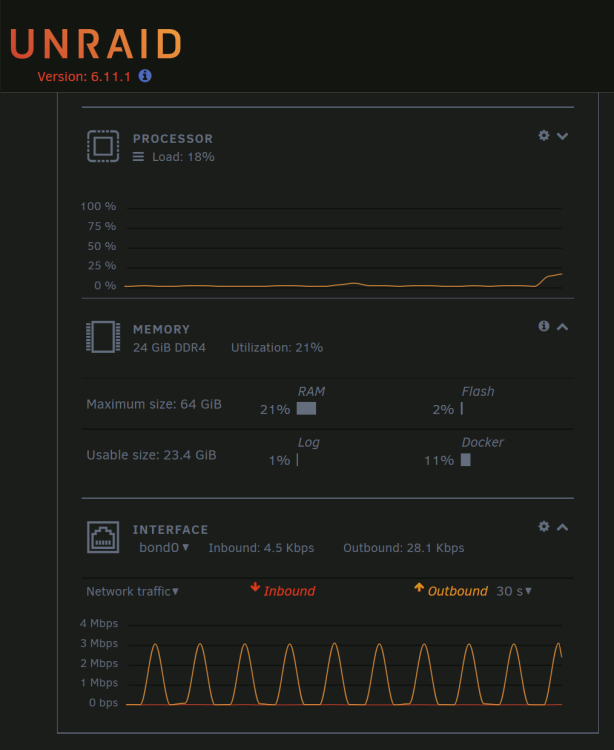Viewport: 614px width, 750px height.
Task: Click the Memory module icon
Action: tap(103, 337)
